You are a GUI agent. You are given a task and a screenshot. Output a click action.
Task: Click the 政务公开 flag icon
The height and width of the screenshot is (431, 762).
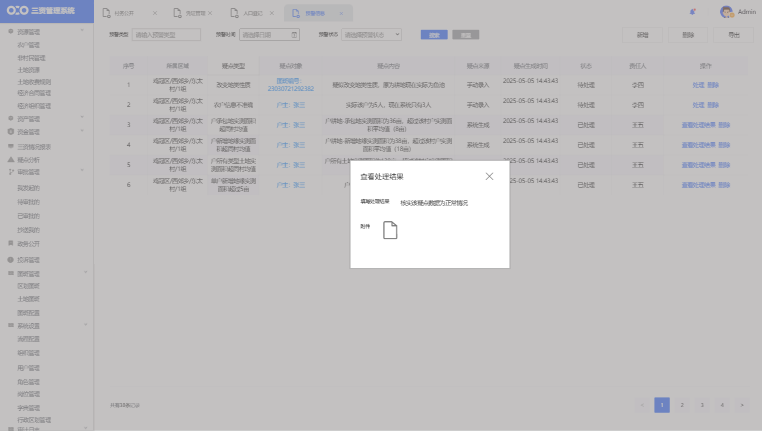[11, 243]
